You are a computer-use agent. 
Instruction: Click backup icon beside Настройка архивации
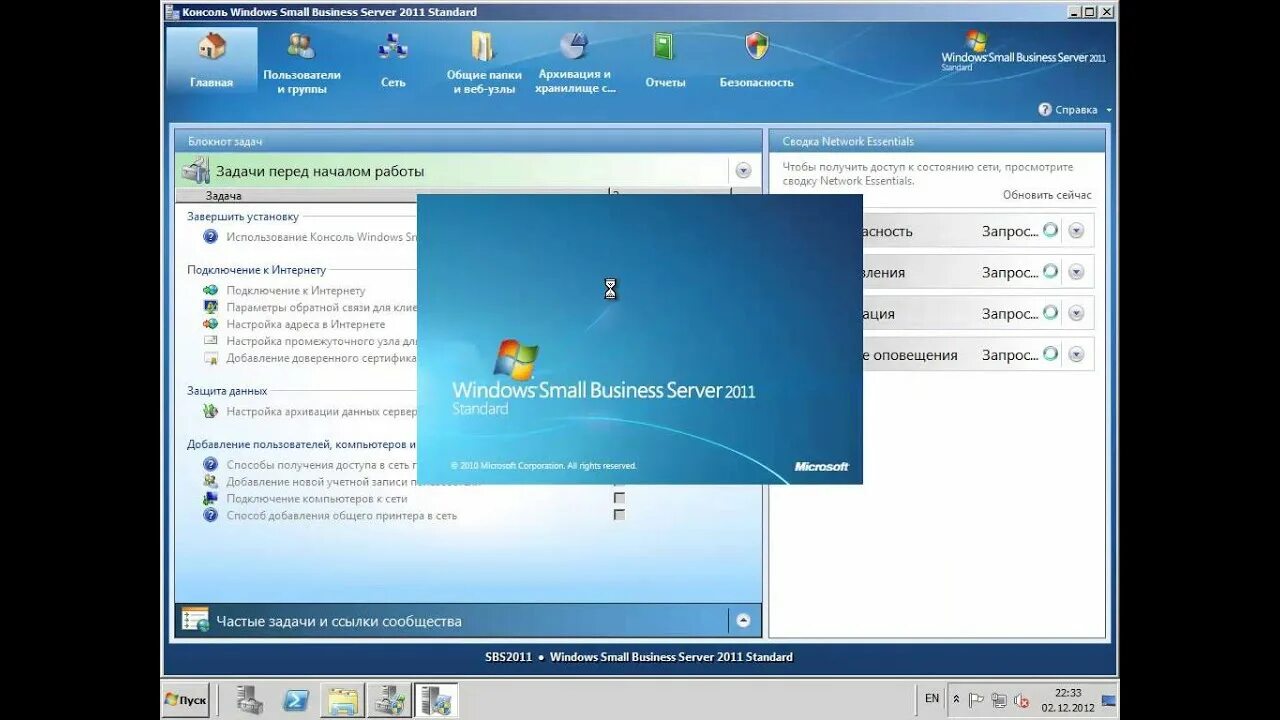pos(210,411)
